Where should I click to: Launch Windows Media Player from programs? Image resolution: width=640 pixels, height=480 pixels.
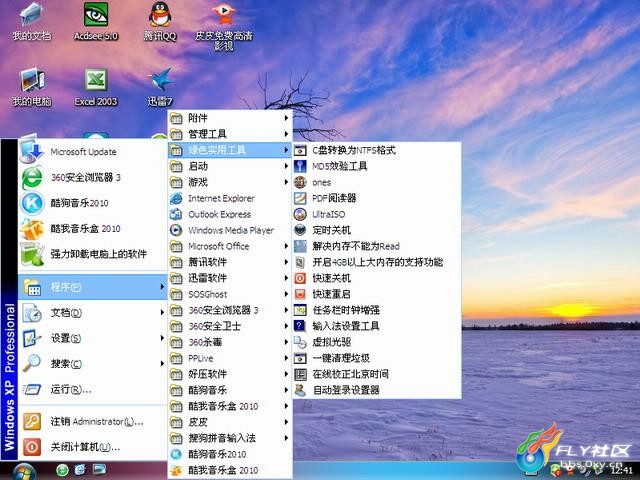230,230
